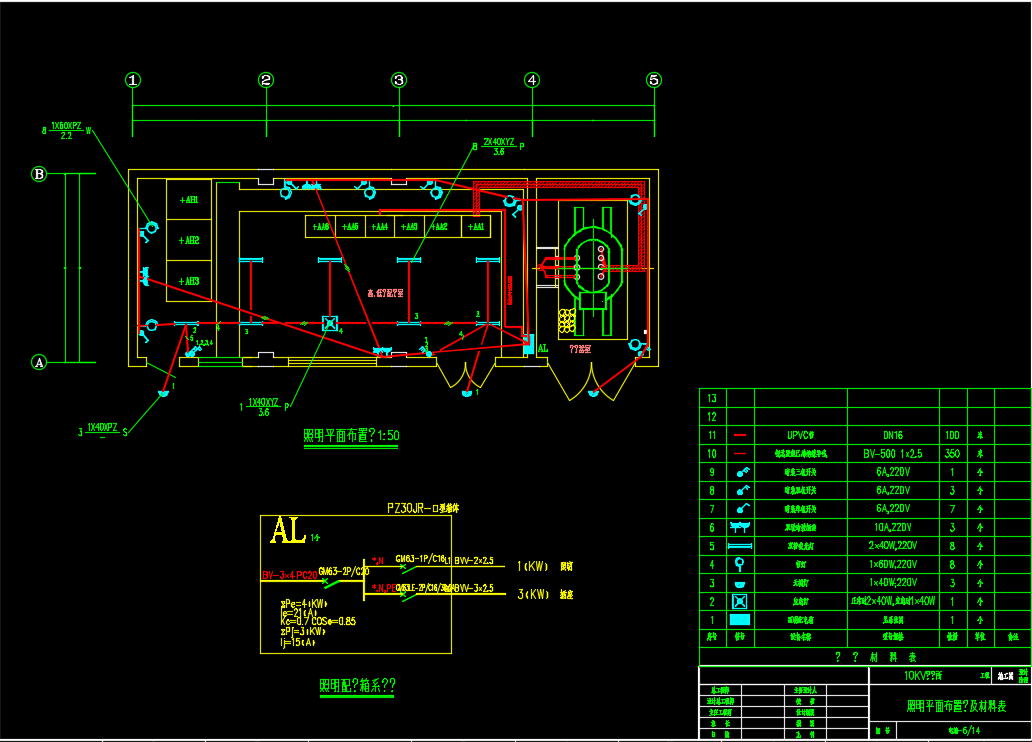1032x742 pixels.
Task: Click the BVV-3×2.5 circuit cable label
Action: tap(474, 588)
